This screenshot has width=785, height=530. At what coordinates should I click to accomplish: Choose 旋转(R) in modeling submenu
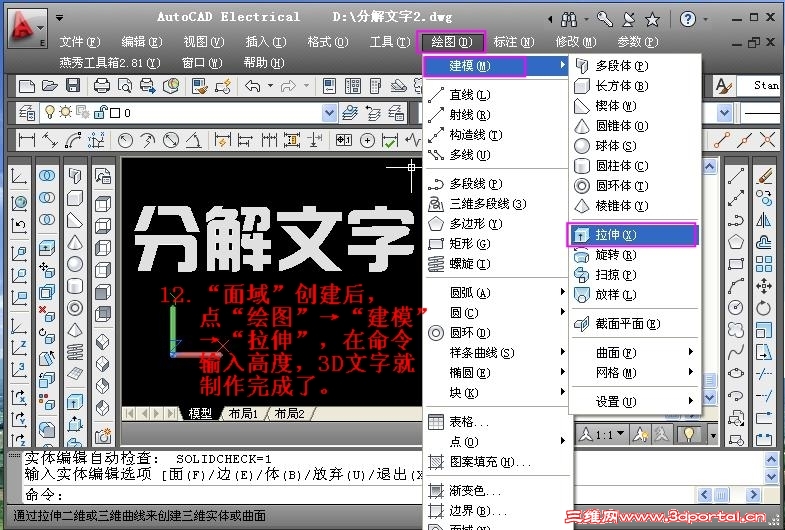(x=635, y=255)
